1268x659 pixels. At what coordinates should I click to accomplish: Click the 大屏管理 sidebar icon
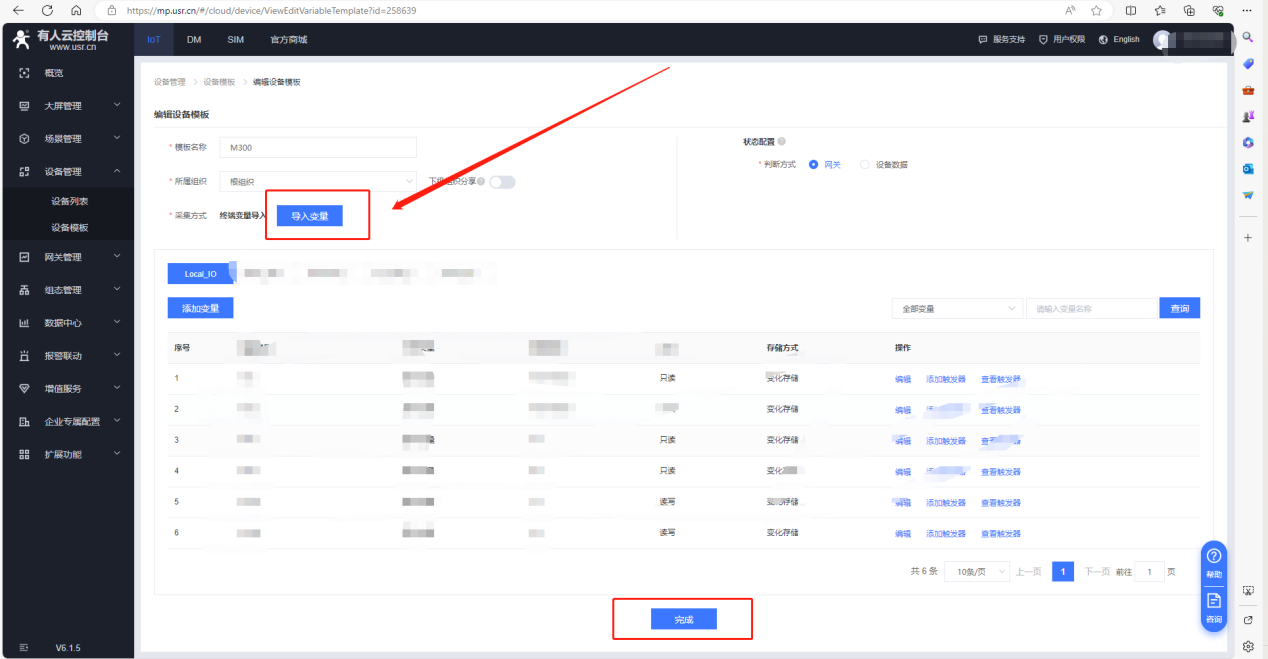click(x=25, y=106)
